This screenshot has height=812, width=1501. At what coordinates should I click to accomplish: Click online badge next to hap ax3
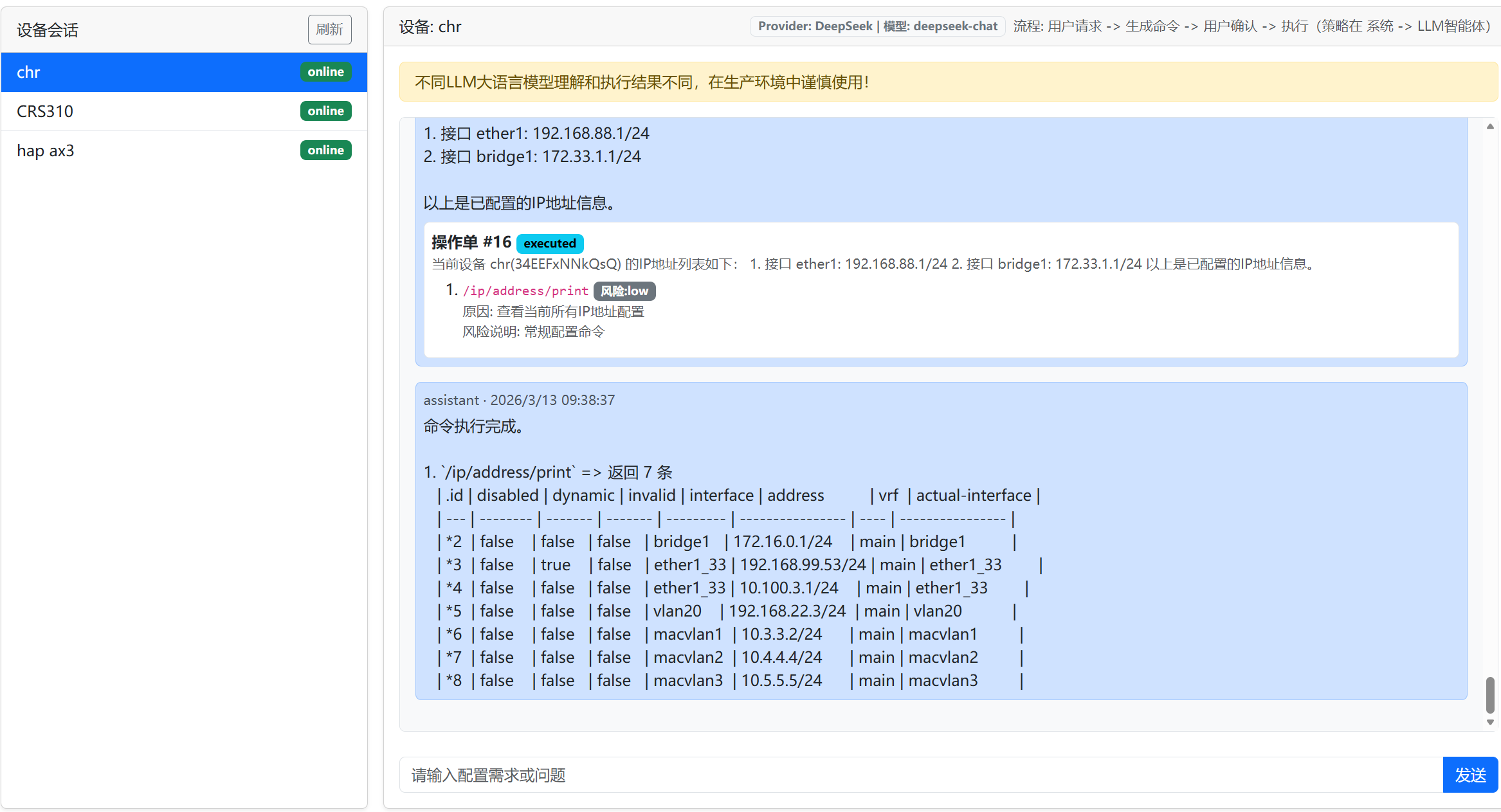pos(325,150)
